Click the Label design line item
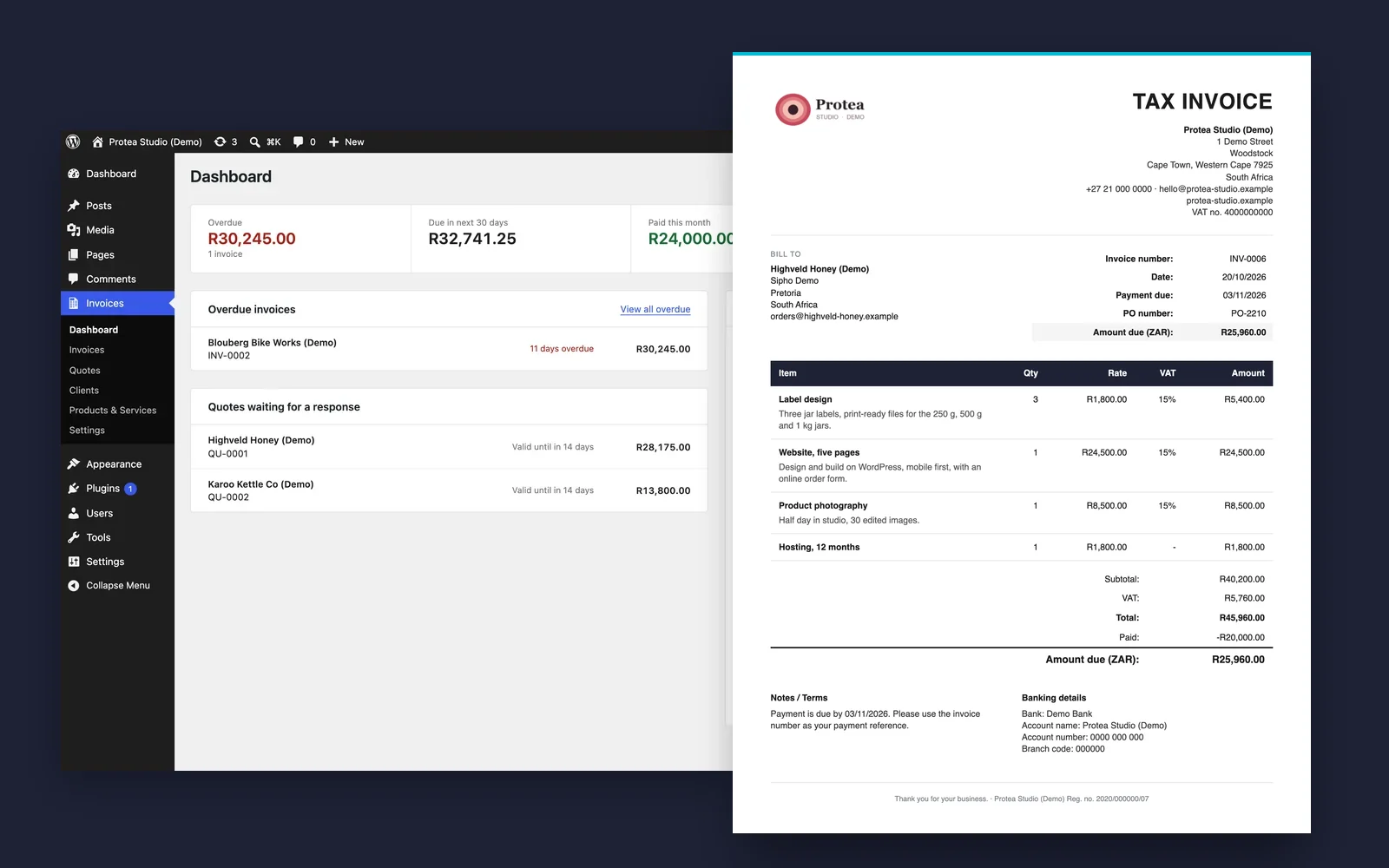This screenshot has width=1389, height=868. [1021, 412]
